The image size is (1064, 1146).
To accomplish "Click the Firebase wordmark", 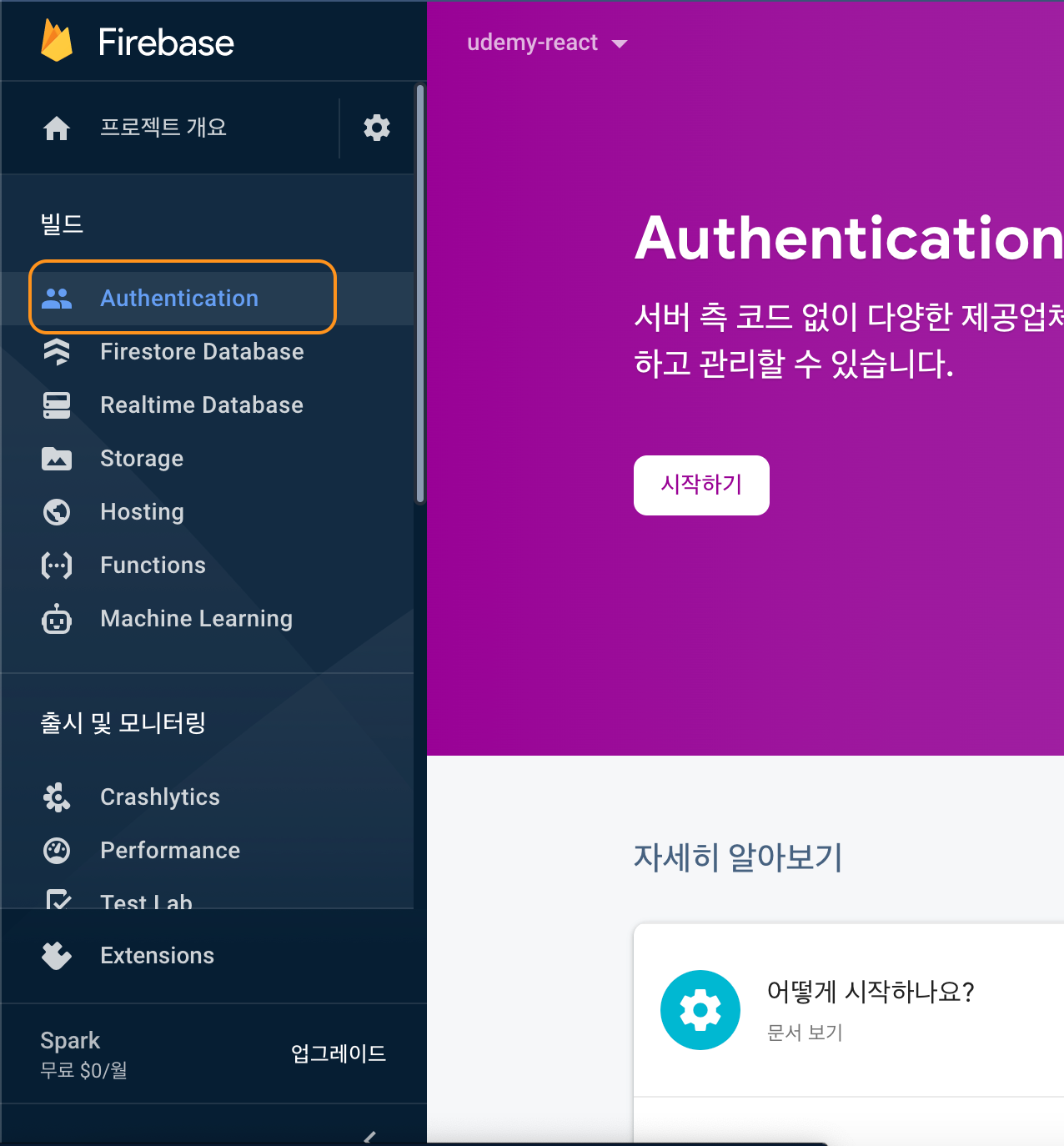I will [166, 42].
